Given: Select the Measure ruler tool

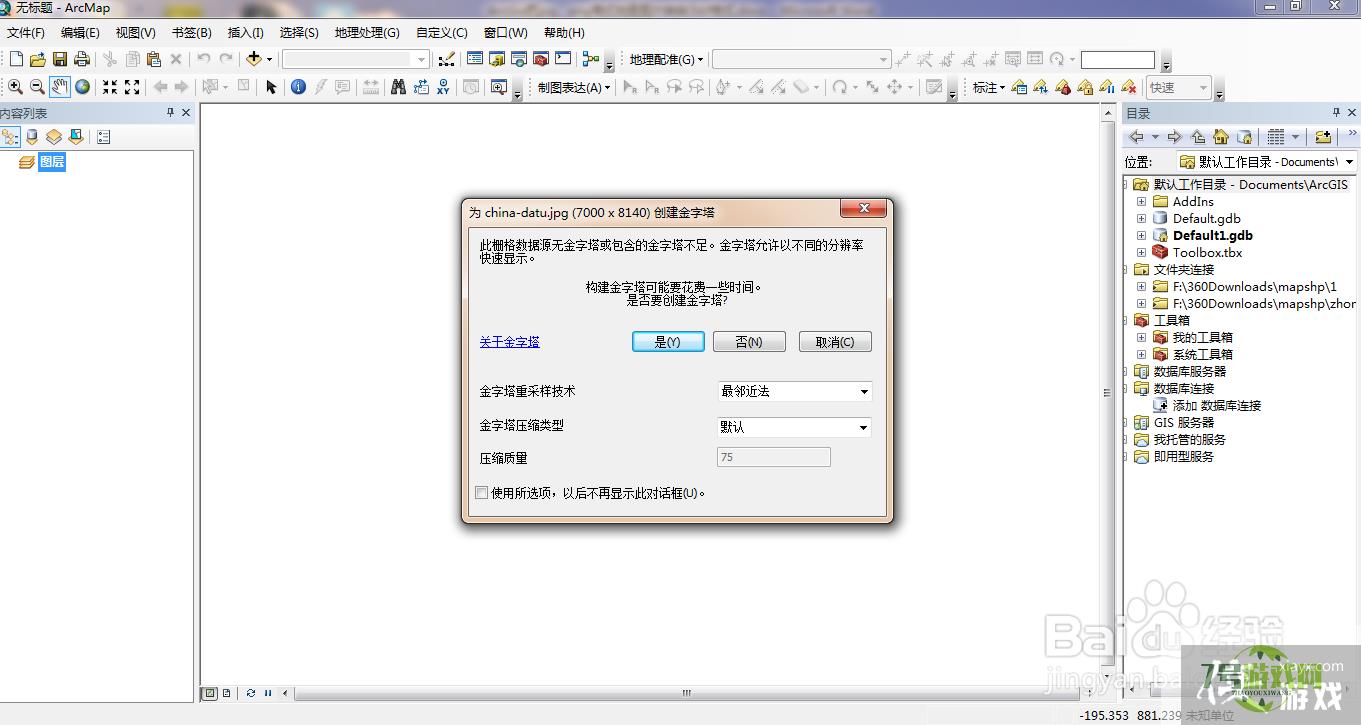Looking at the screenshot, I should coord(371,87).
